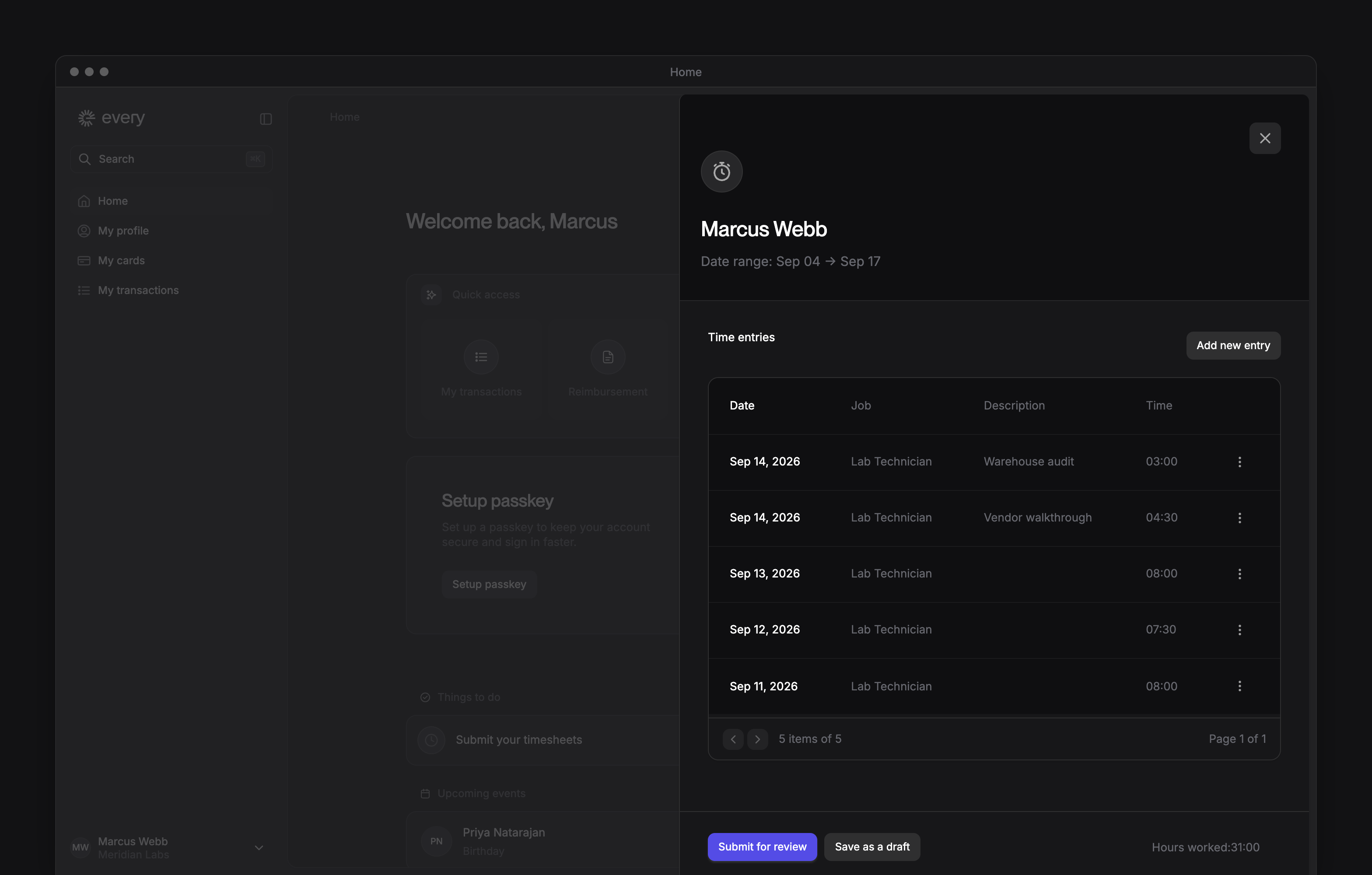This screenshot has width=1372, height=875.
Task: Sort by the Date column header
Action: pyautogui.click(x=742, y=406)
